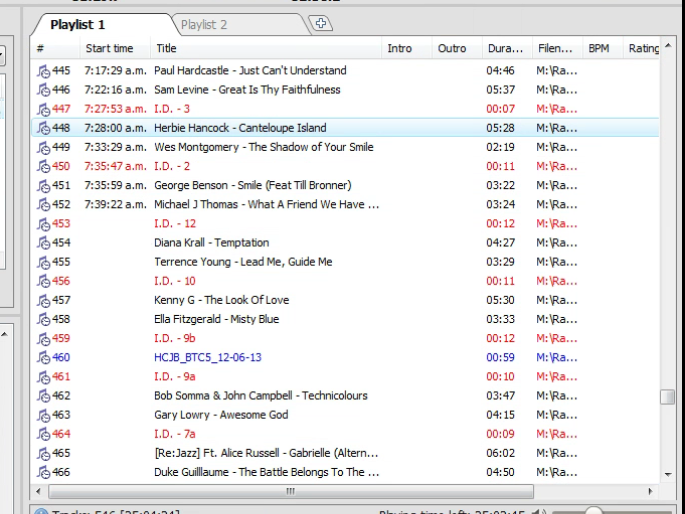Select Herbie Hancock - Canteloupe Island

[240, 128]
